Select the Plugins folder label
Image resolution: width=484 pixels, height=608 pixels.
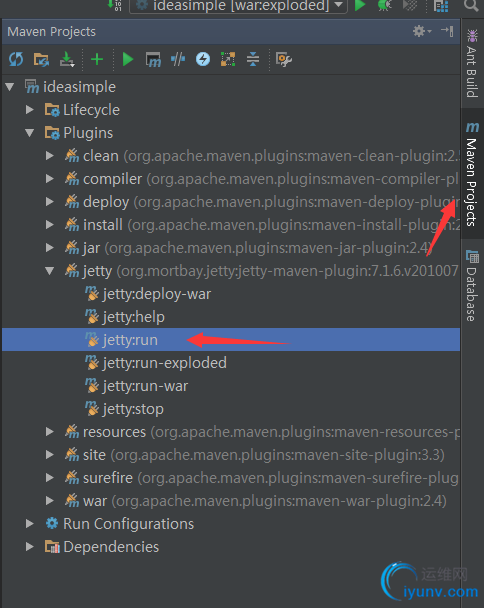[x=88, y=133]
